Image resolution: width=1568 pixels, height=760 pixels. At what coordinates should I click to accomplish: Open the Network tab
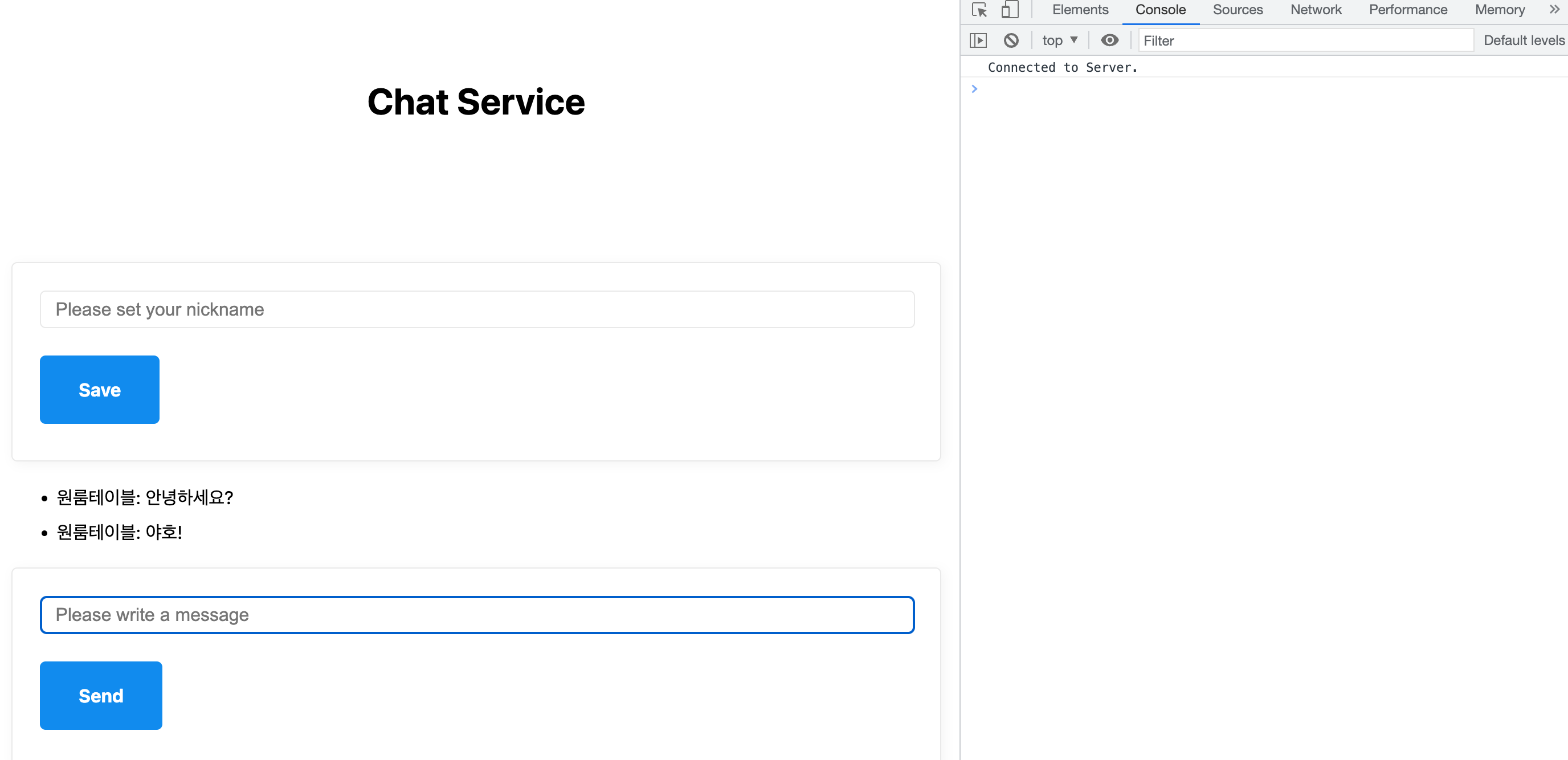click(x=1316, y=10)
